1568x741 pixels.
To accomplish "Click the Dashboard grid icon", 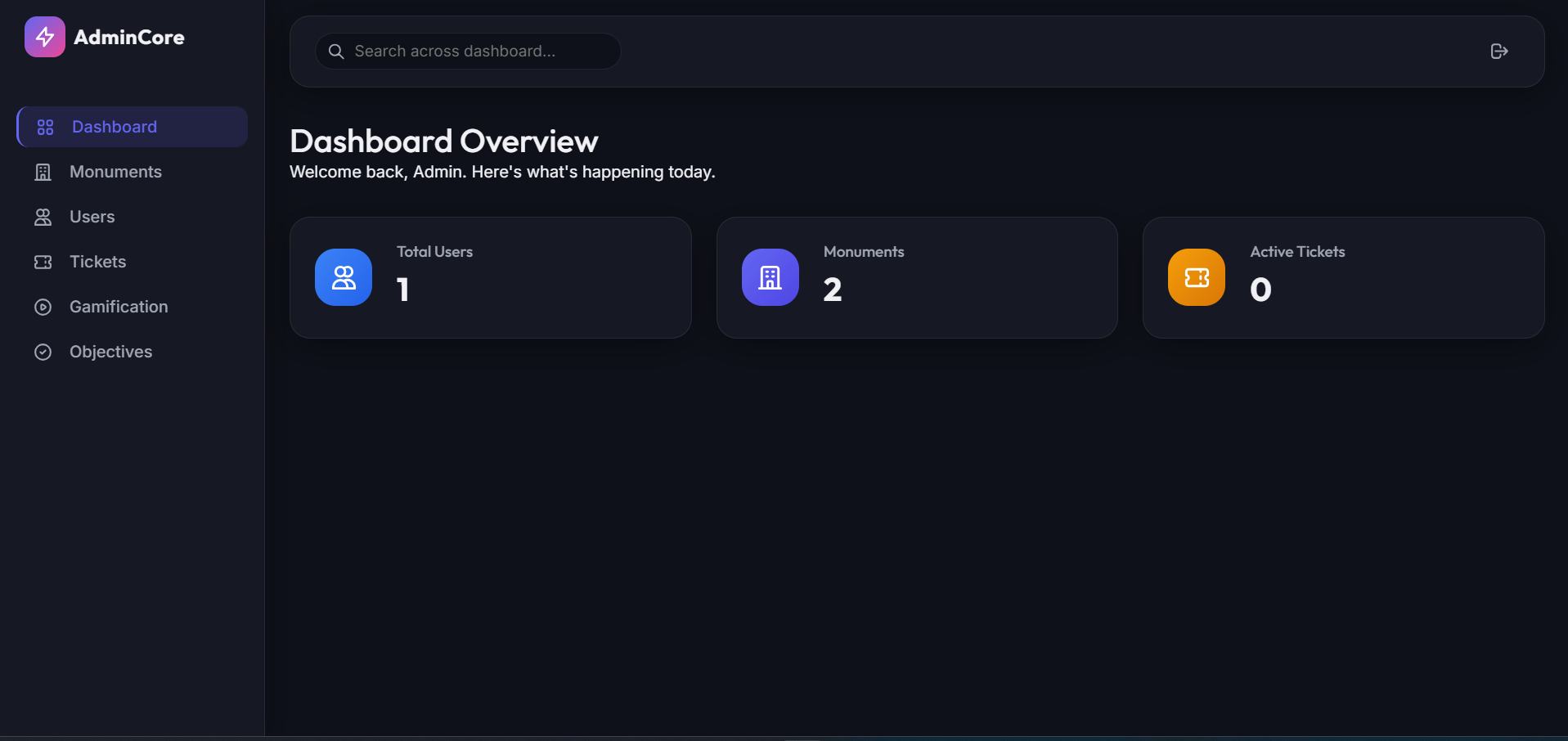I will tap(46, 127).
